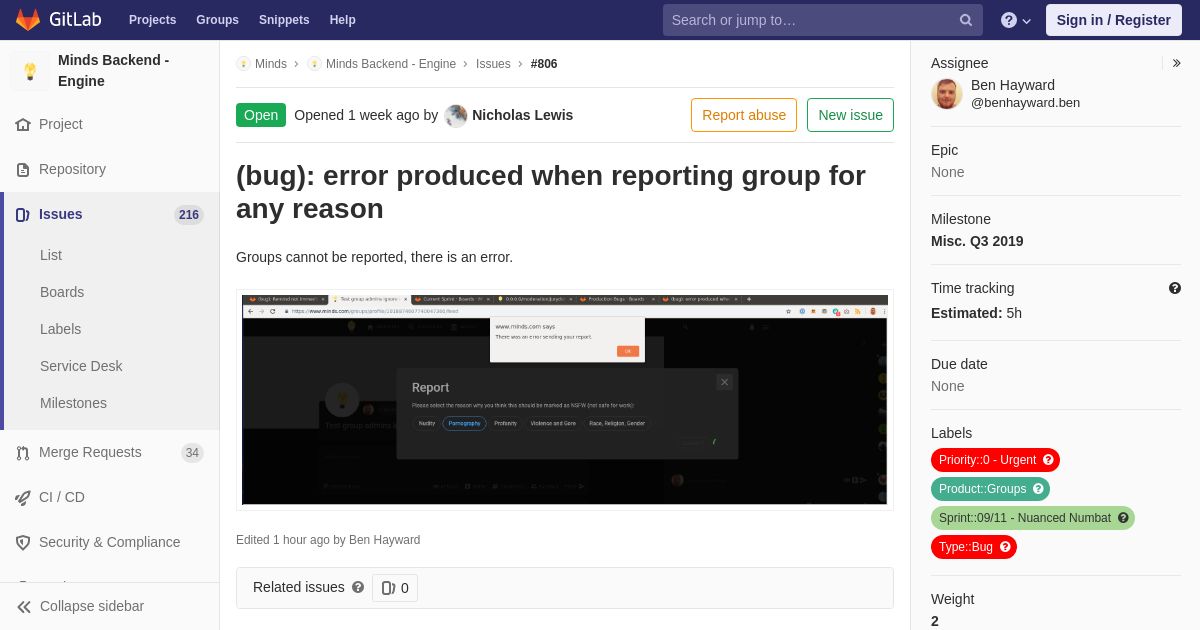Open Repository in the sidebar

click(72, 169)
